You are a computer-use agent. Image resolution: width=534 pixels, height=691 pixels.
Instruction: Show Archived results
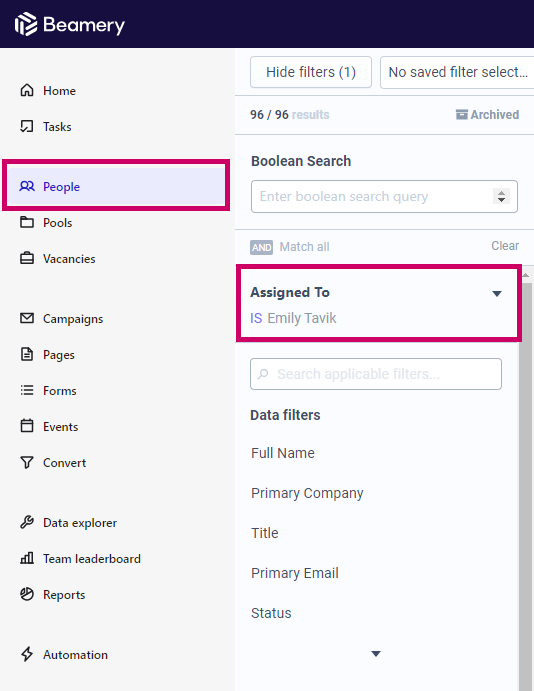pos(487,115)
